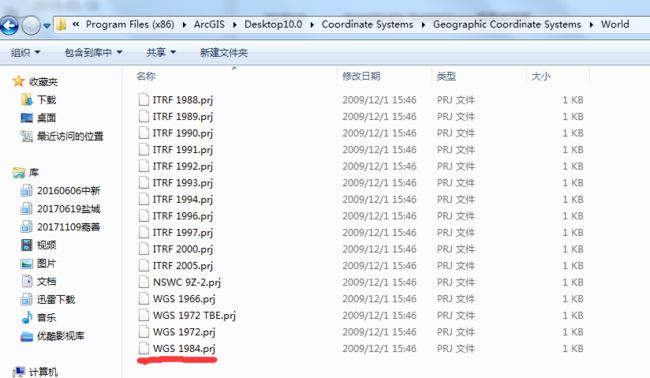This screenshot has height=378, width=650.
Task: Expand arrow after Coordinate Systems breadcrumb
Action: click(423, 25)
